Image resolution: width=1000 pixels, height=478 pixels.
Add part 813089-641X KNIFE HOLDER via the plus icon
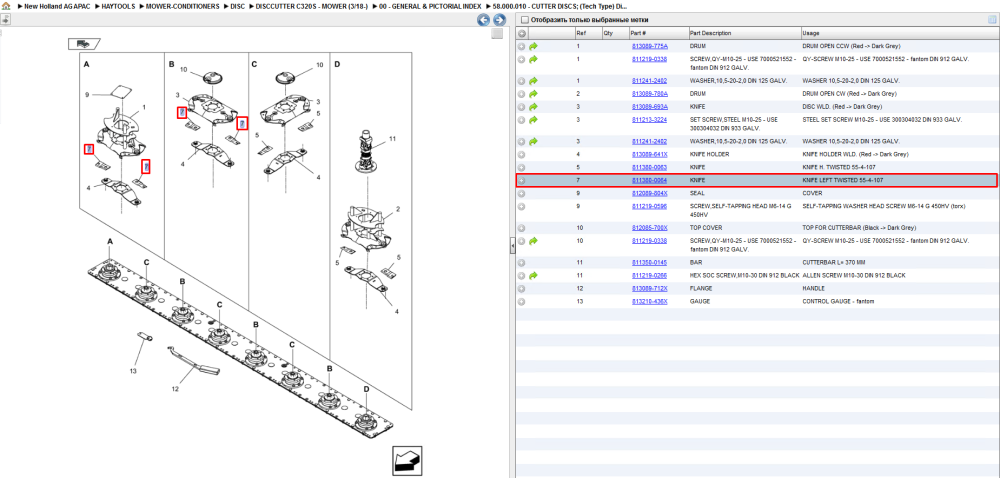pos(522,154)
